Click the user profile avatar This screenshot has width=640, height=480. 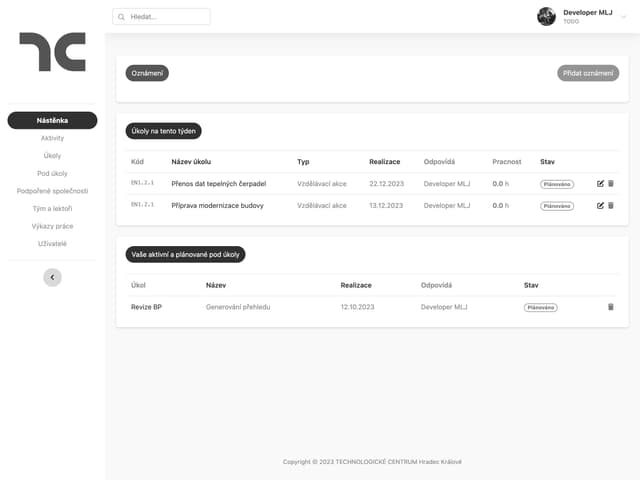[546, 16]
